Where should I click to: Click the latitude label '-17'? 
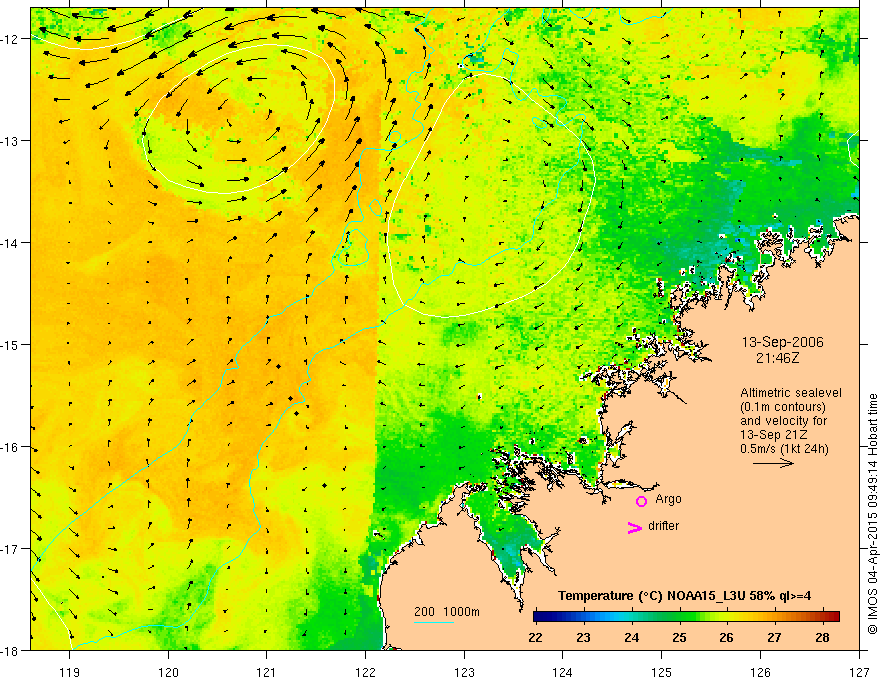(x=11, y=549)
